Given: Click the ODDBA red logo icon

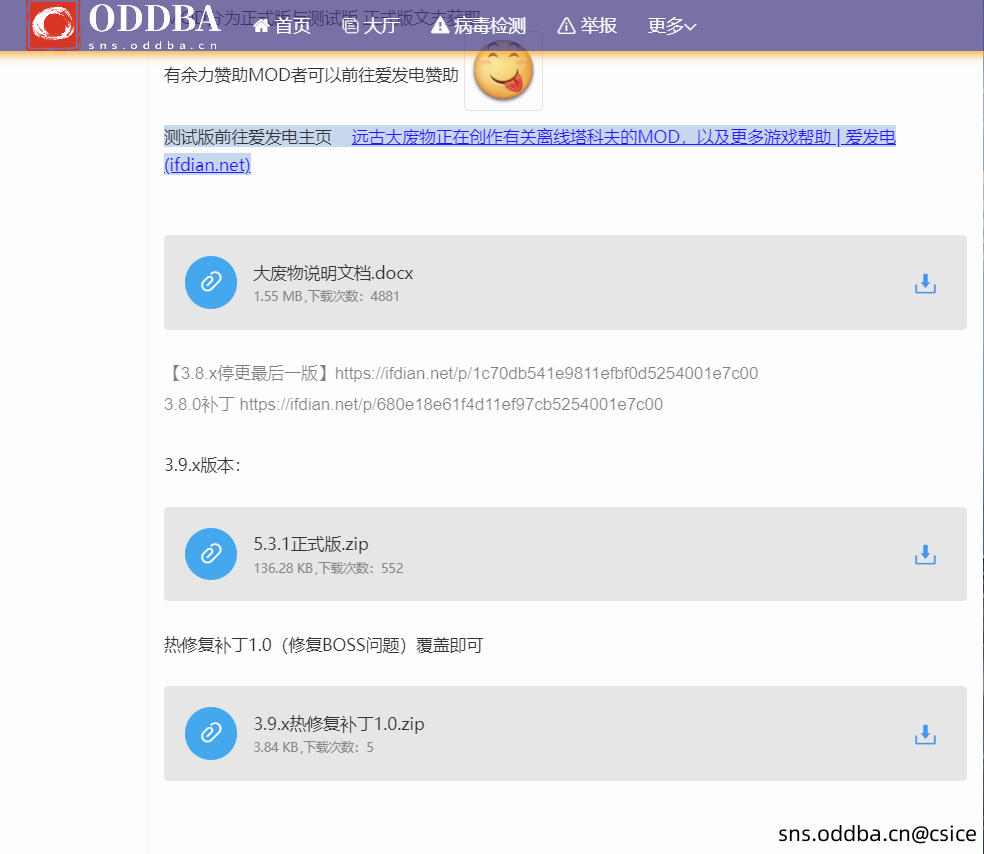Looking at the screenshot, I should tap(53, 25).
